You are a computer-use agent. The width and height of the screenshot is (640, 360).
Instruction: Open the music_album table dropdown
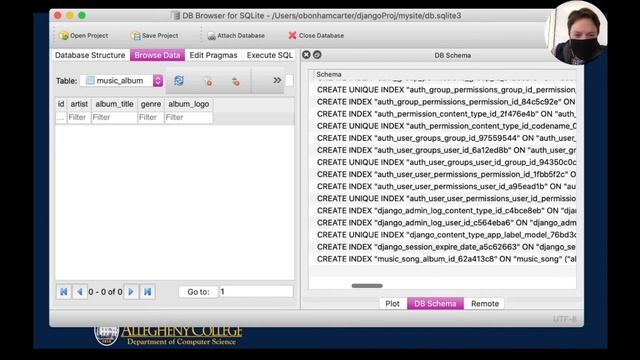pos(122,80)
